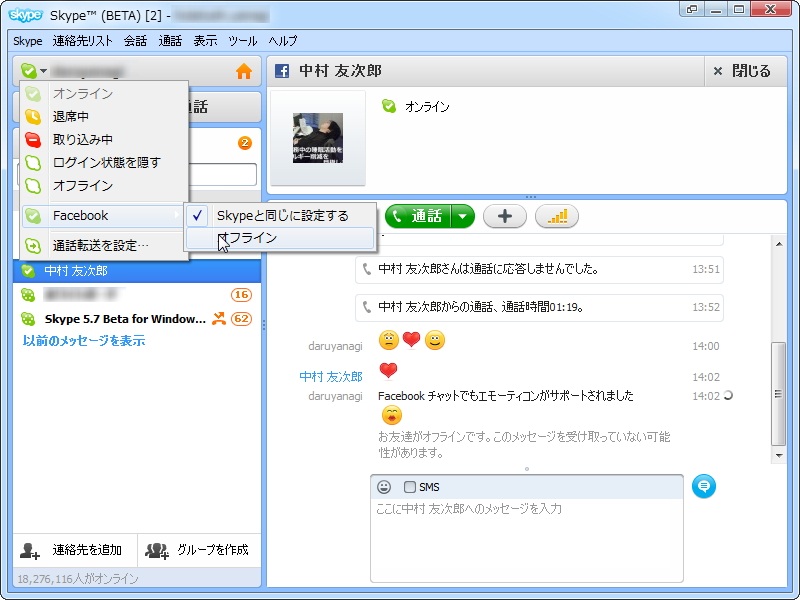Open the status dropdown arrow beside the green check
The image size is (800, 600).
click(44, 71)
